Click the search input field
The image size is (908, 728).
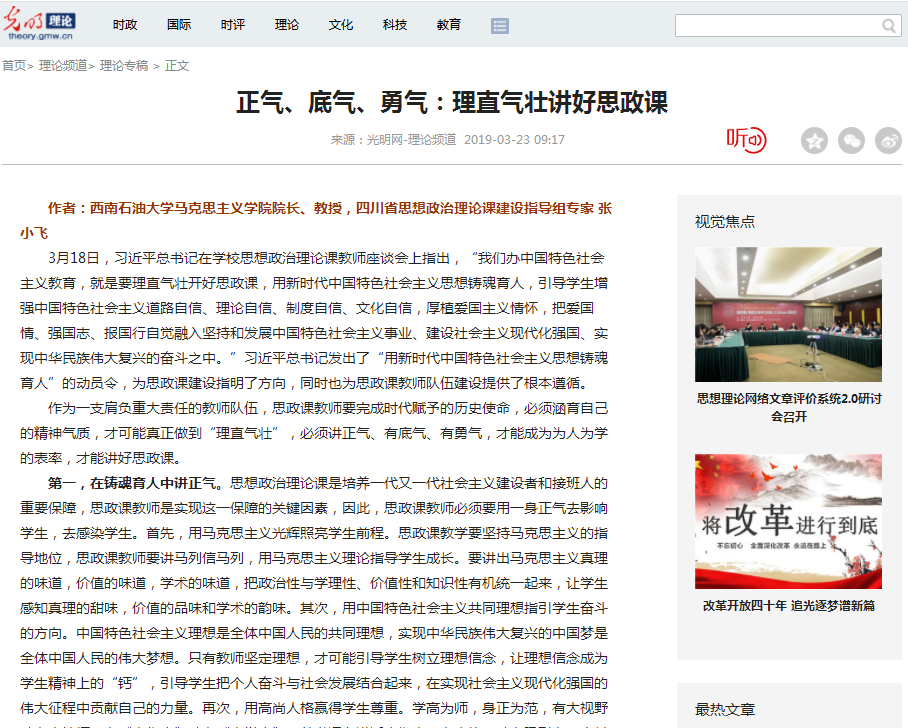(x=777, y=26)
